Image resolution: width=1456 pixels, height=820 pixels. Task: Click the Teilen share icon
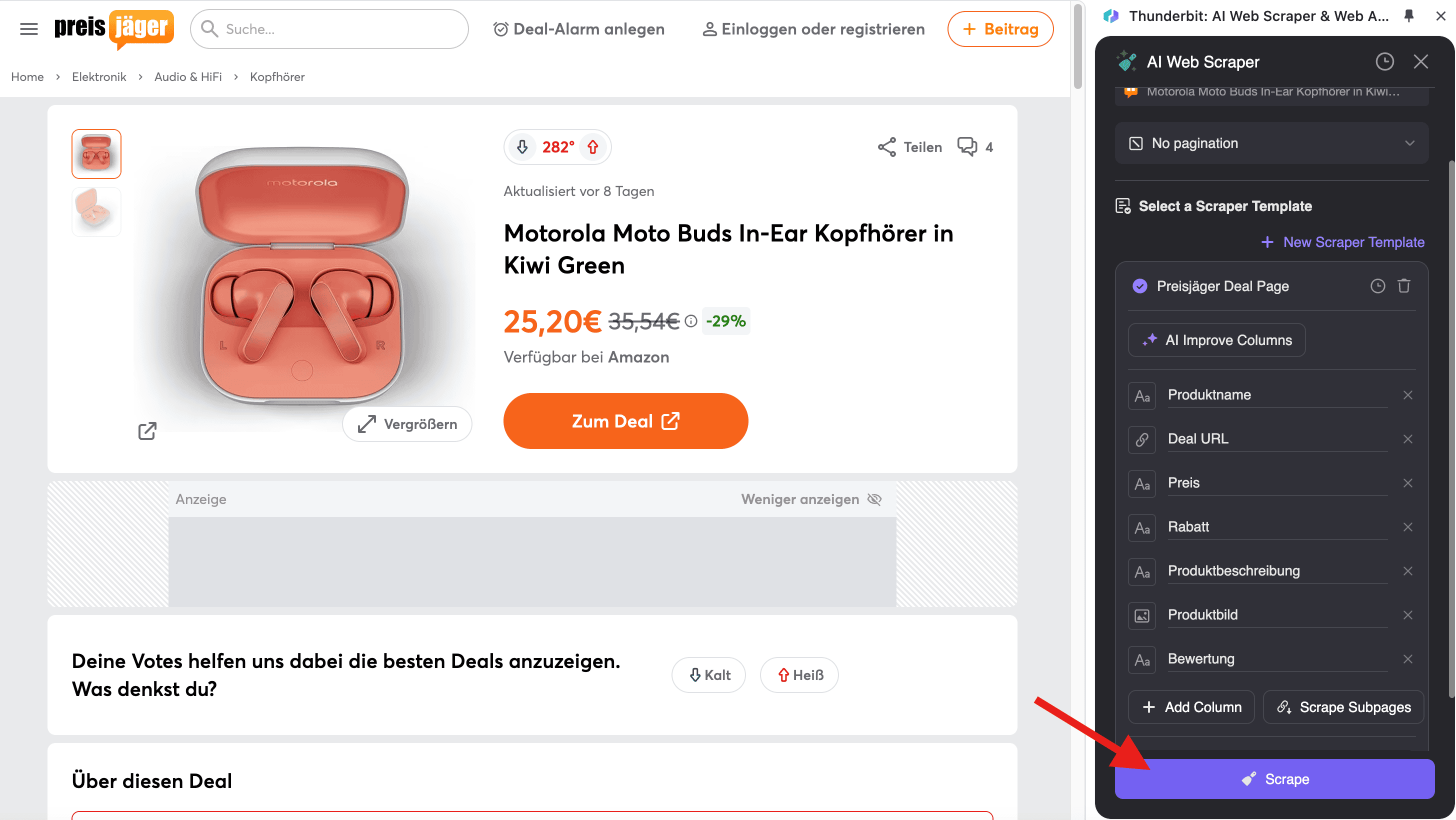[x=887, y=147]
